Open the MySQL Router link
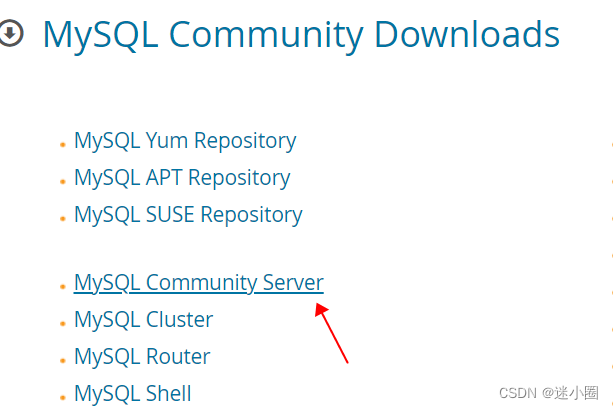The width and height of the screenshot is (613, 409). [x=142, y=356]
